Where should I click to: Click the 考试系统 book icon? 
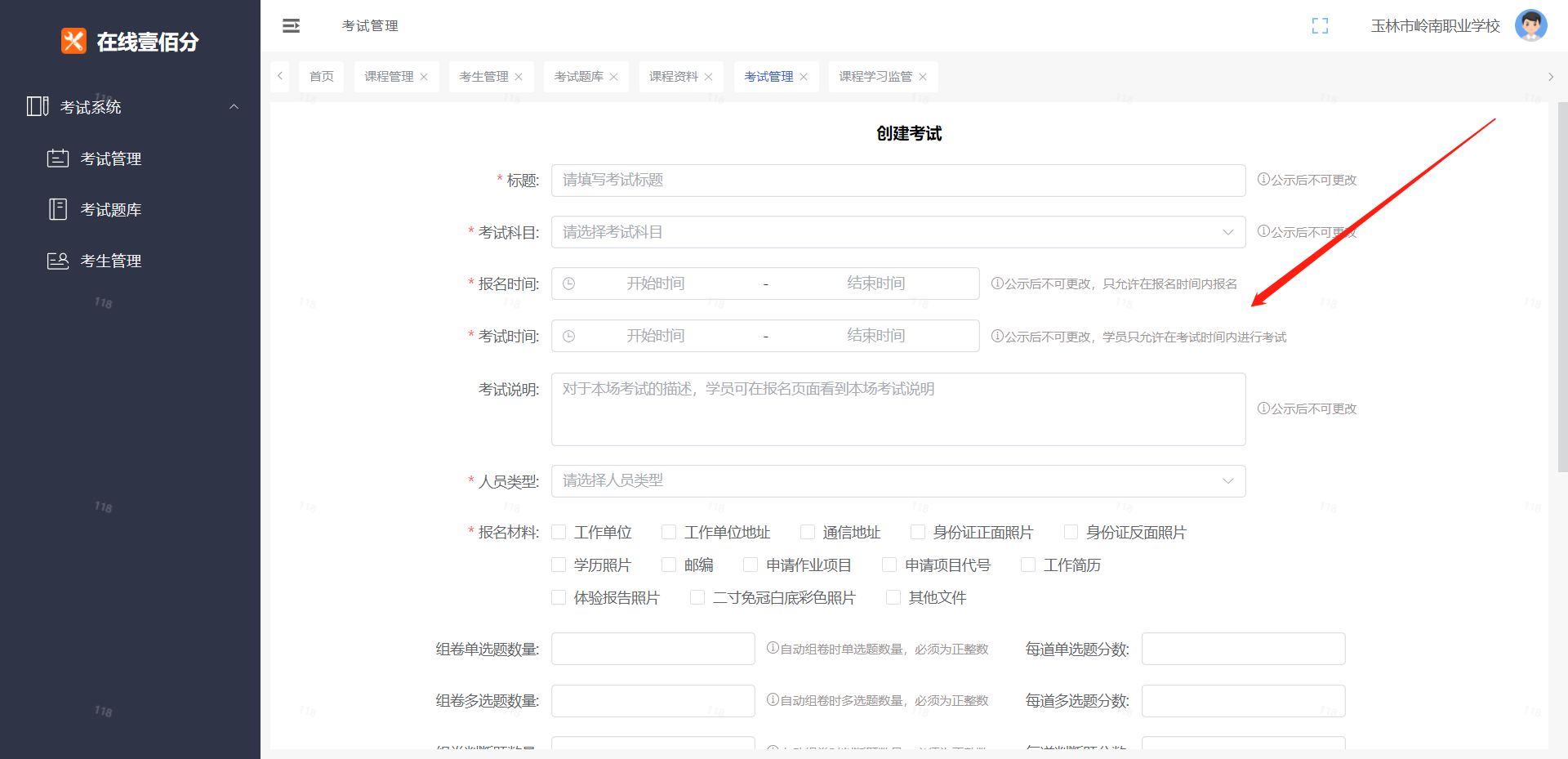click(38, 106)
